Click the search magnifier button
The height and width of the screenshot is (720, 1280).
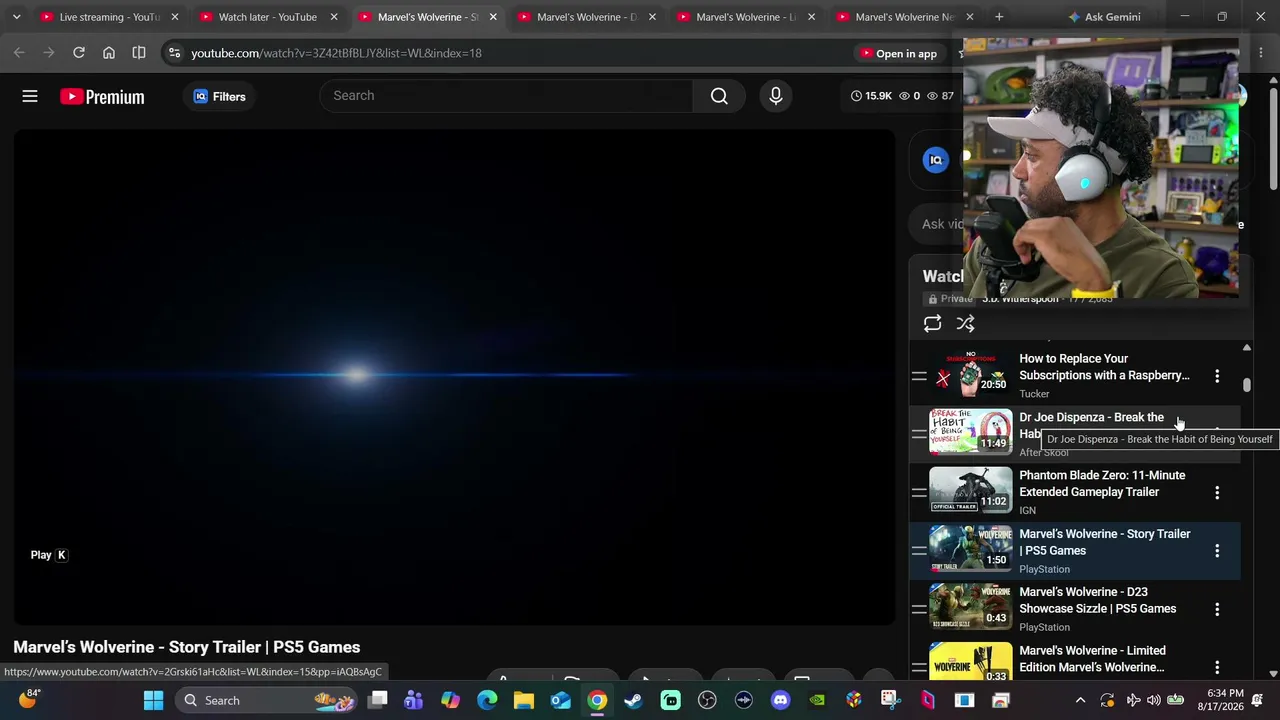(x=719, y=96)
